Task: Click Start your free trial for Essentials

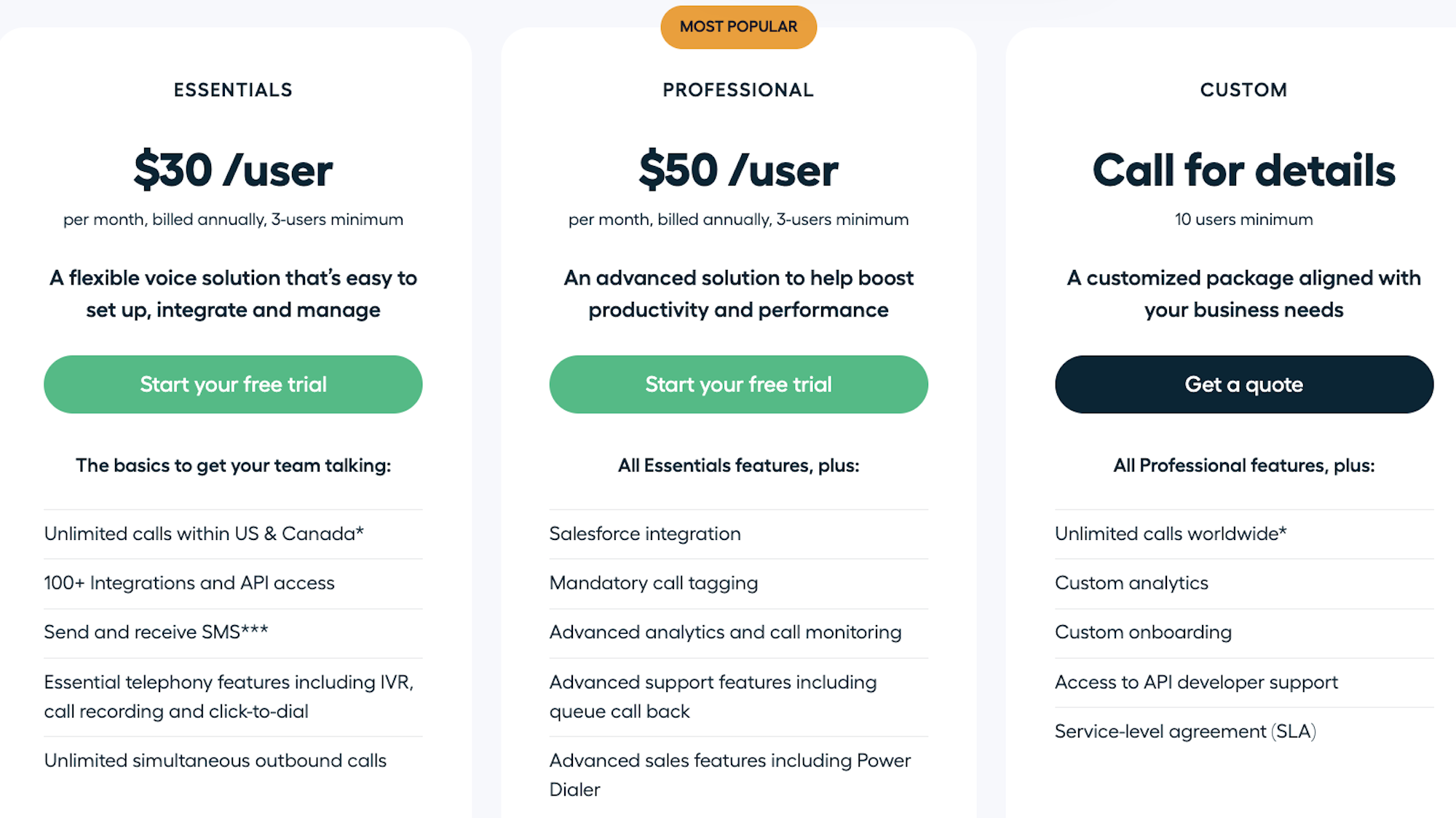Action: tap(233, 384)
